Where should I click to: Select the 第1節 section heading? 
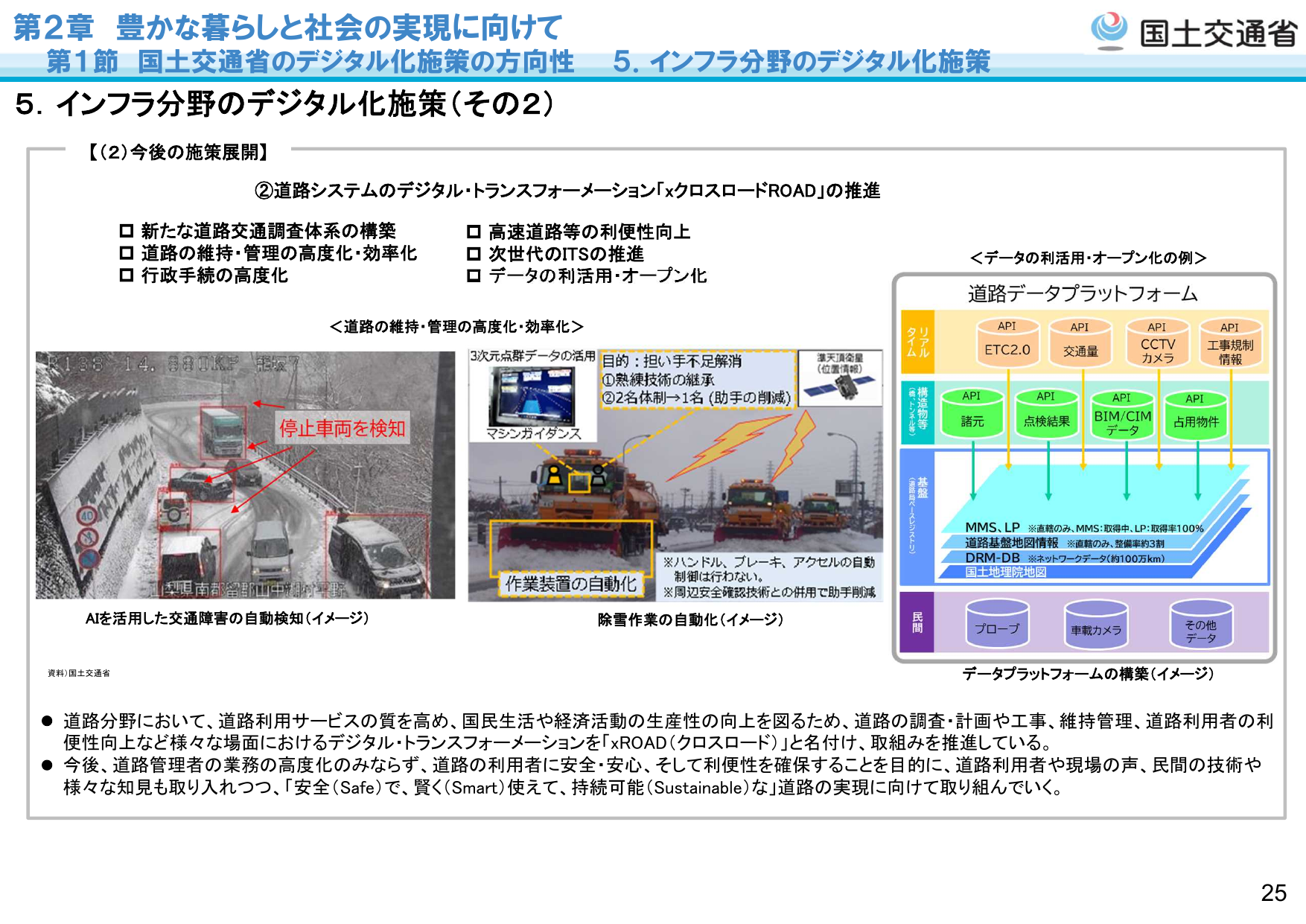(x=310, y=64)
